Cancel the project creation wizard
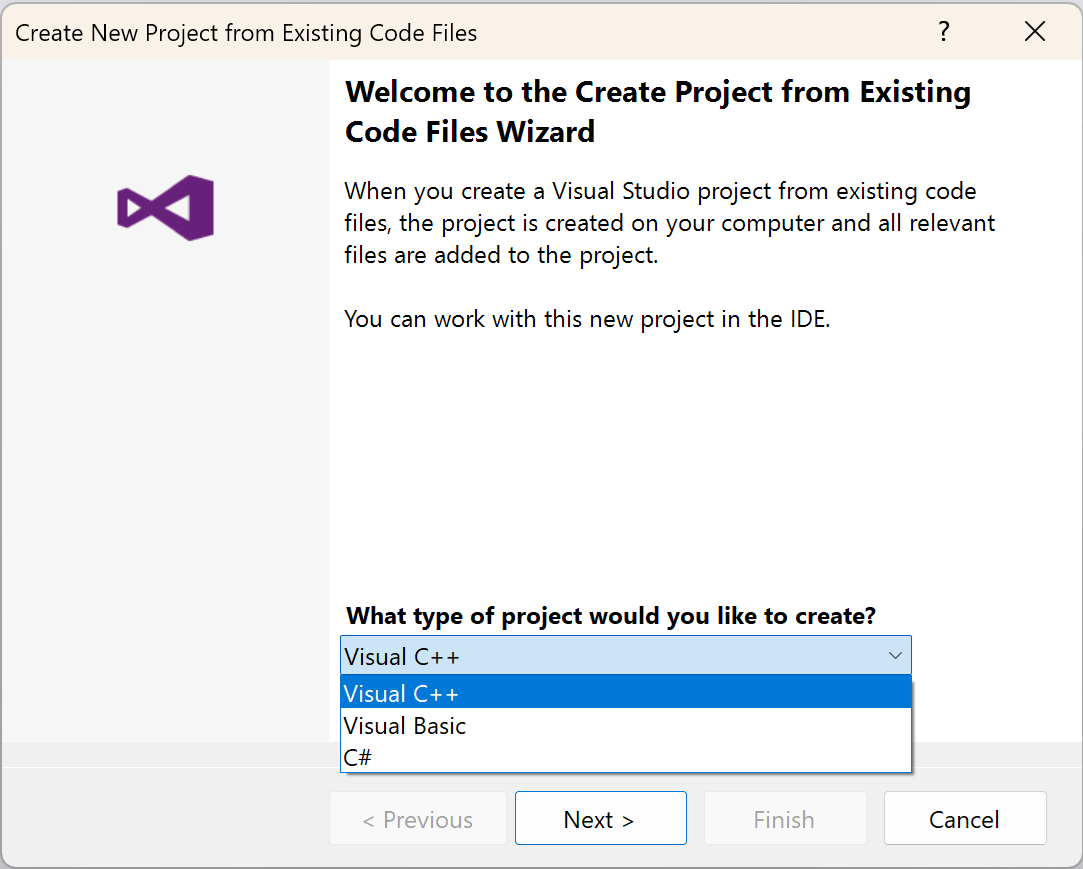This screenshot has width=1083, height=869. pos(964,818)
